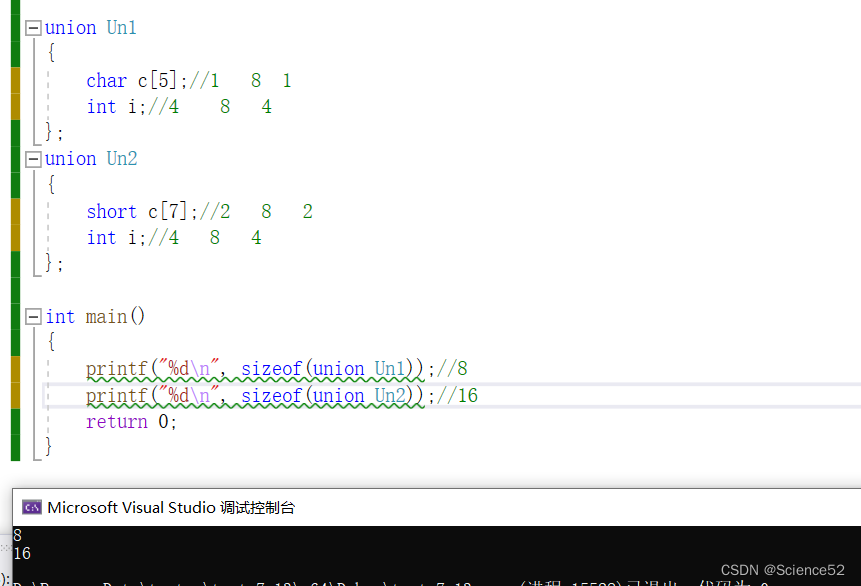Image resolution: width=861 pixels, height=586 pixels.
Task: Collapse the union Un2 definition
Action: (33, 159)
